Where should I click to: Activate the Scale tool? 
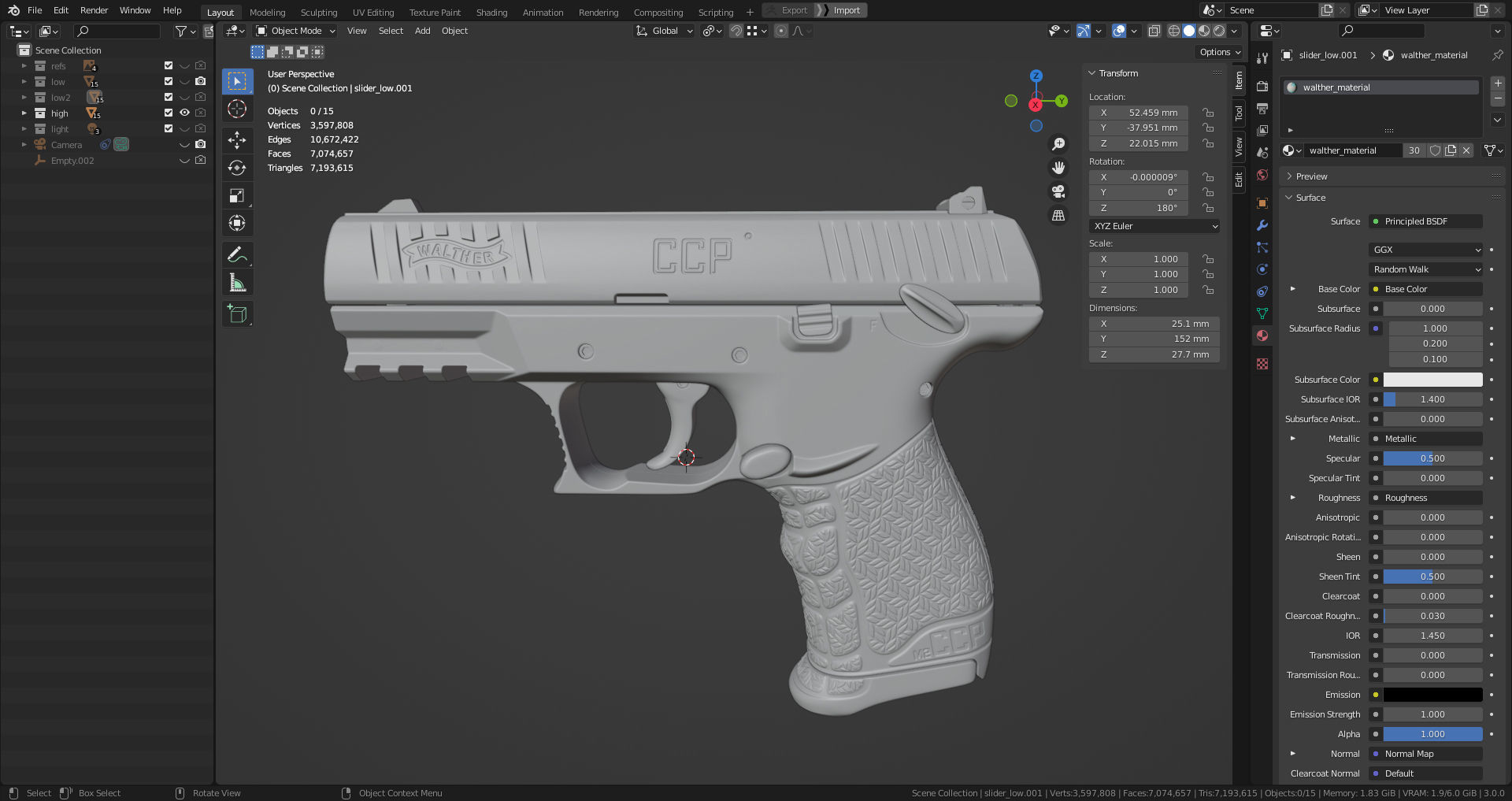point(237,195)
